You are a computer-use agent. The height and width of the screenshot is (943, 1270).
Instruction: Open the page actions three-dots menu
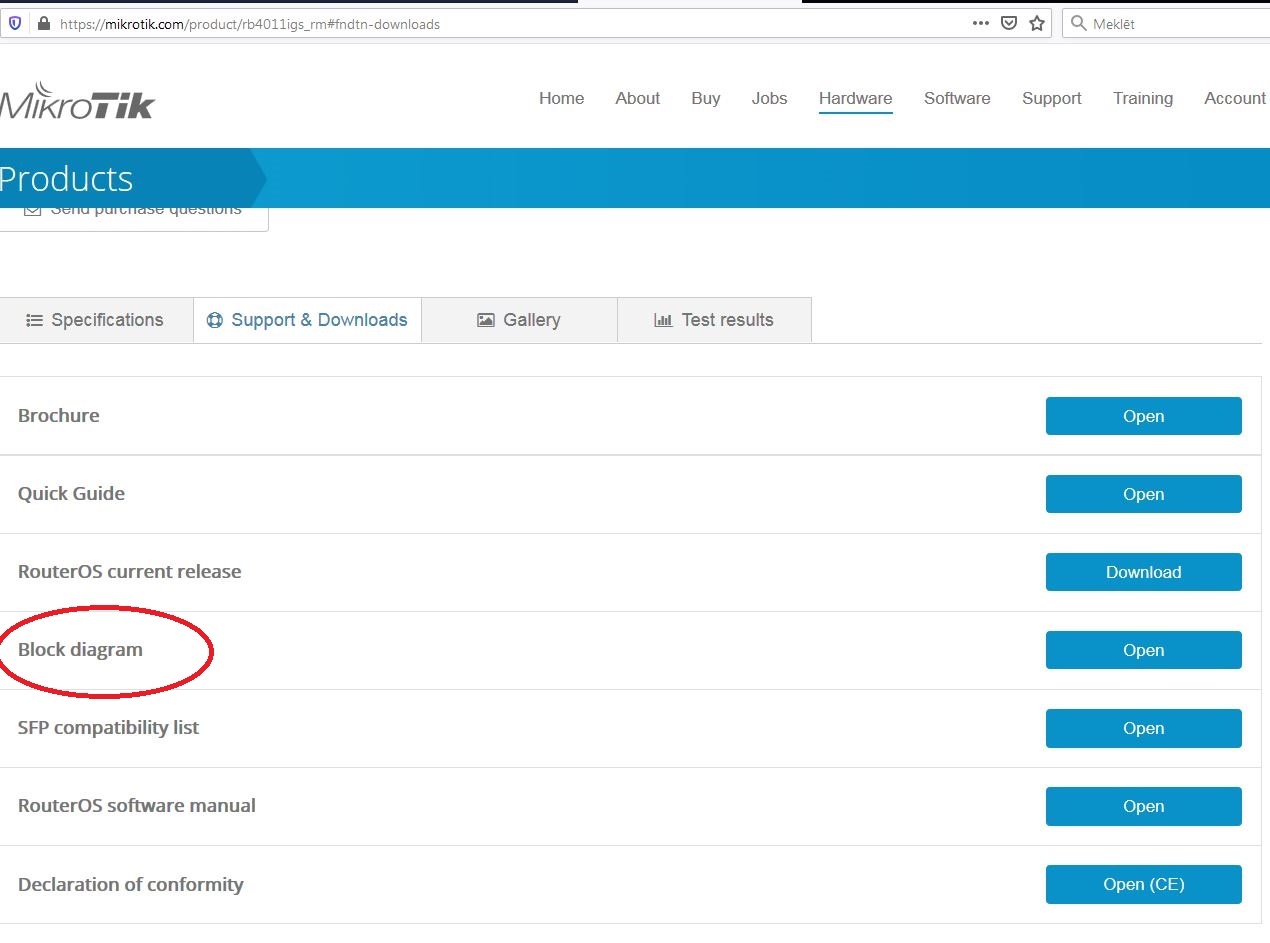981,23
